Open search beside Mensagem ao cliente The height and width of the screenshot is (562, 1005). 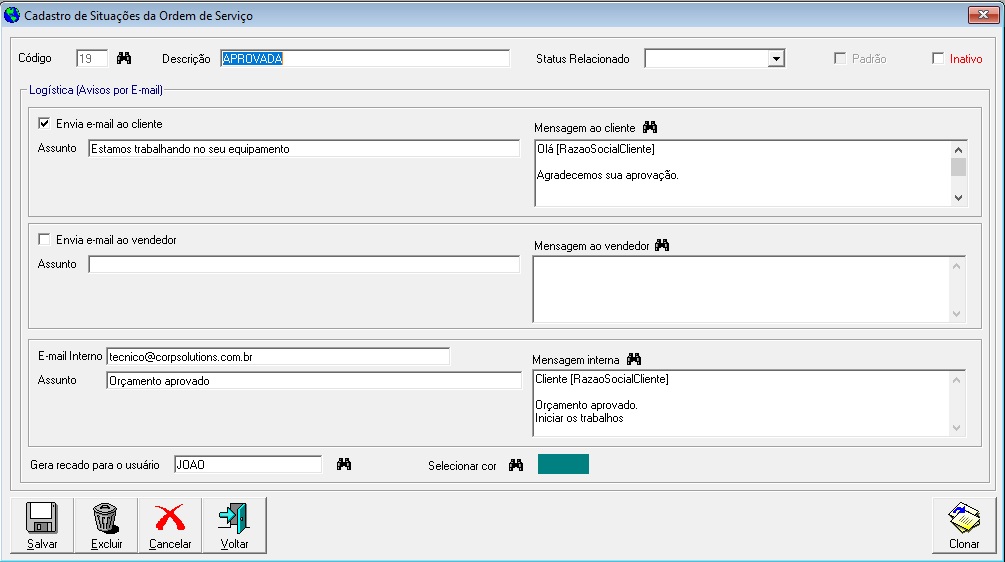click(x=650, y=127)
